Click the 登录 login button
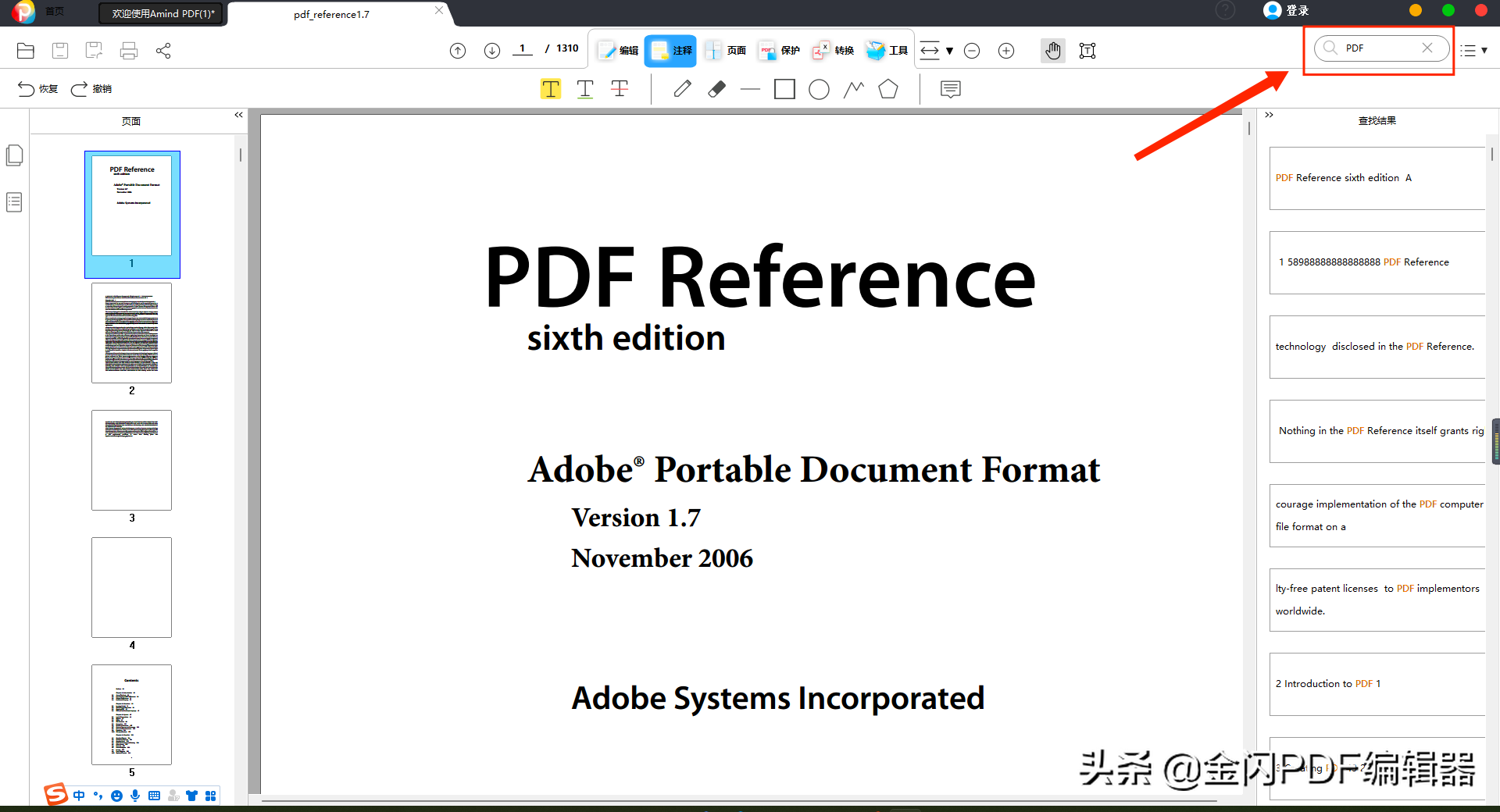1500x812 pixels. [x=1287, y=10]
